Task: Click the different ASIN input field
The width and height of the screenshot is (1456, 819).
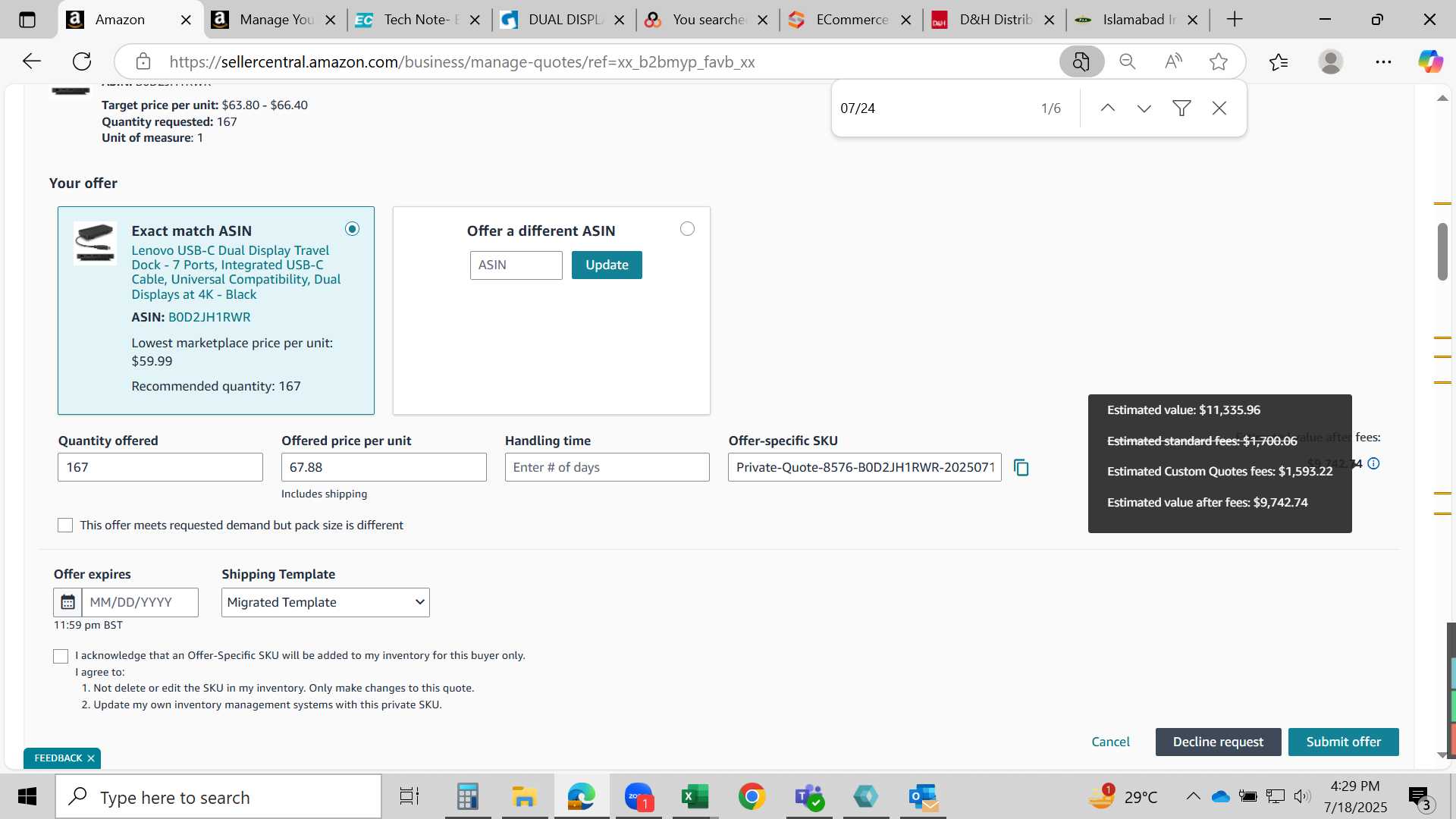Action: (516, 265)
